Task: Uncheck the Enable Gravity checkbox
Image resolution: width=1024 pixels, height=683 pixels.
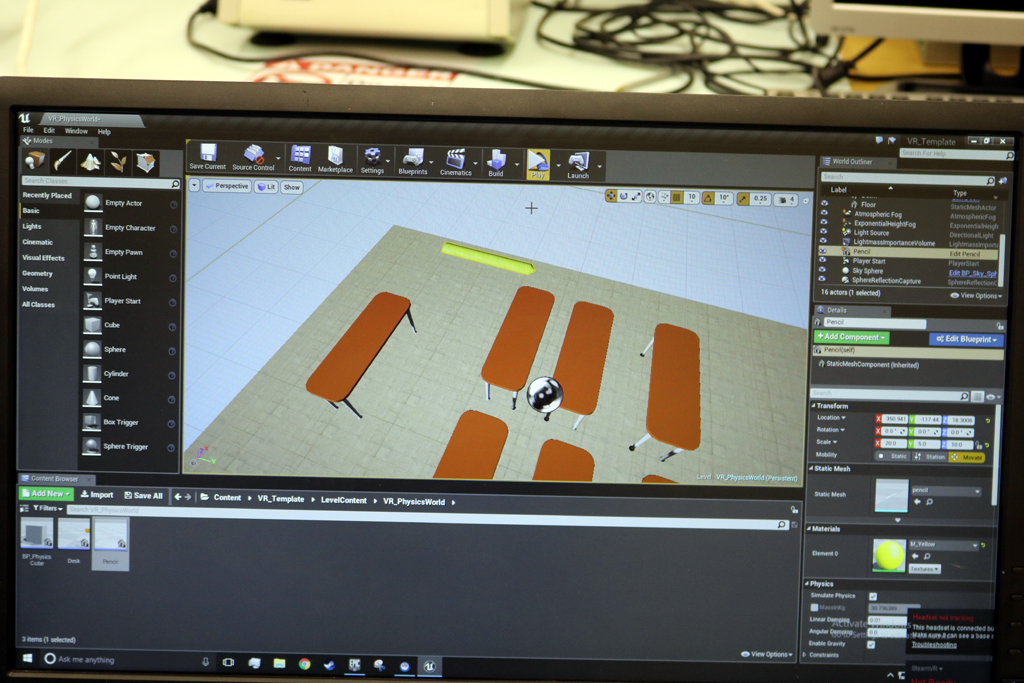Action: 871,644
